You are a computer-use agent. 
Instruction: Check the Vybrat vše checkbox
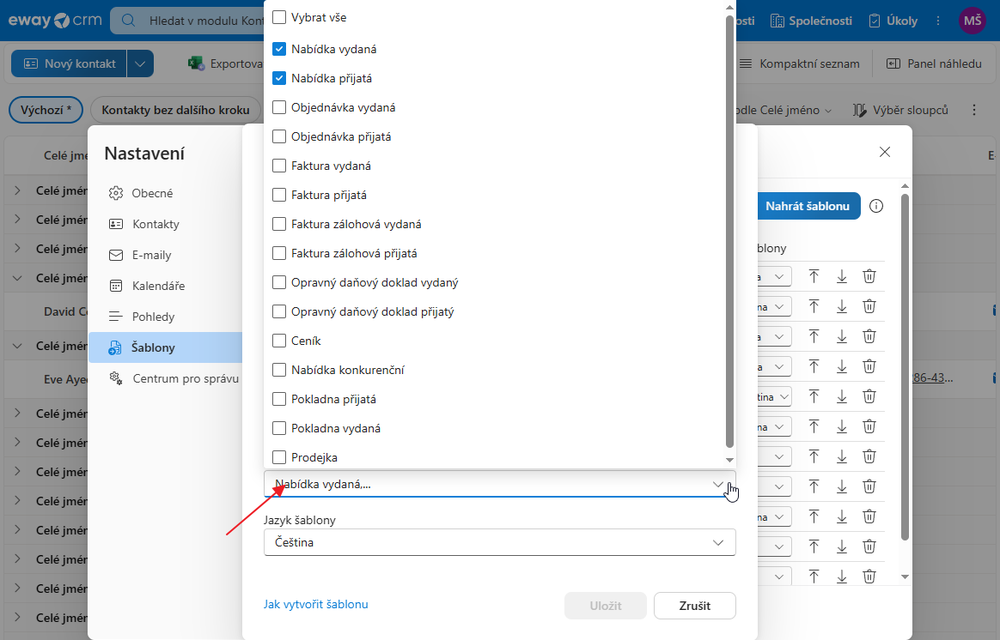pyautogui.click(x=279, y=18)
